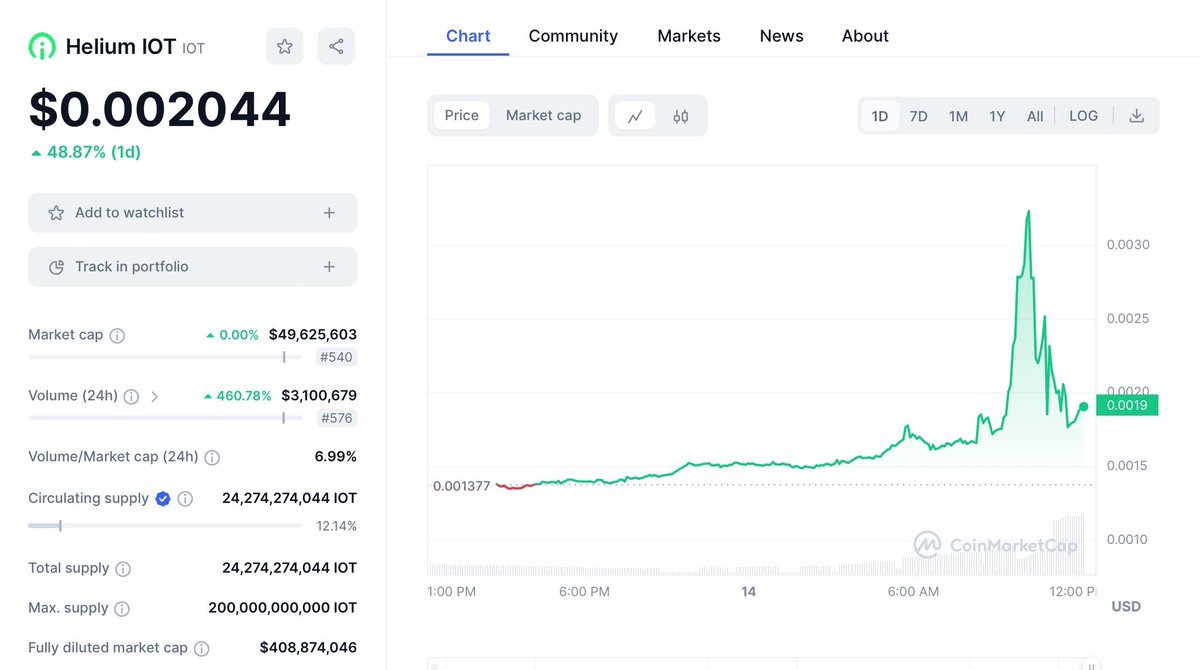Click the current price dot on chart

click(1084, 406)
